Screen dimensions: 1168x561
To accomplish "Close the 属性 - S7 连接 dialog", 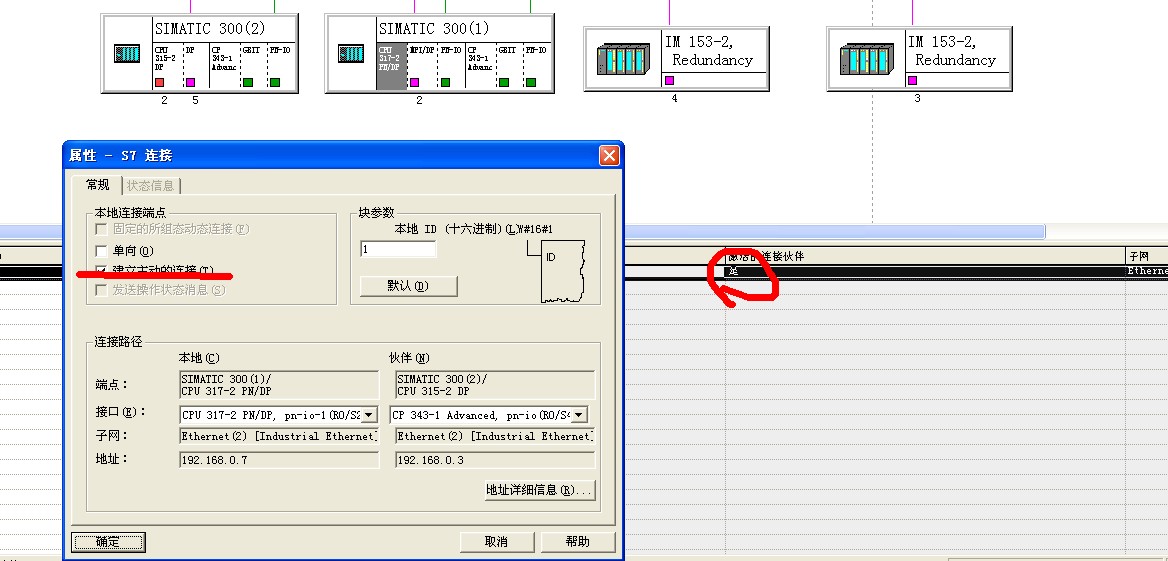I will point(609,156).
